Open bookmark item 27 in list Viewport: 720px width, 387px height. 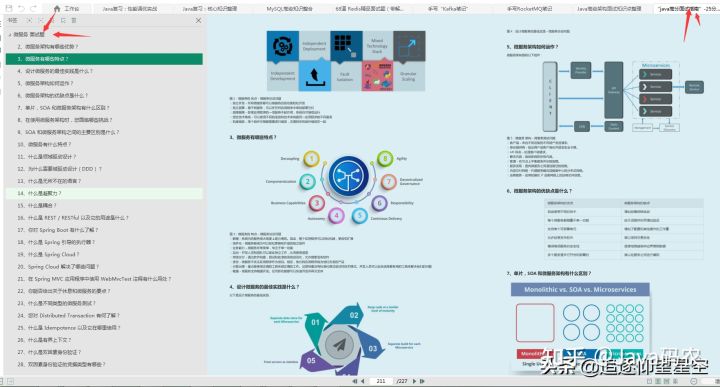click(x=49, y=352)
